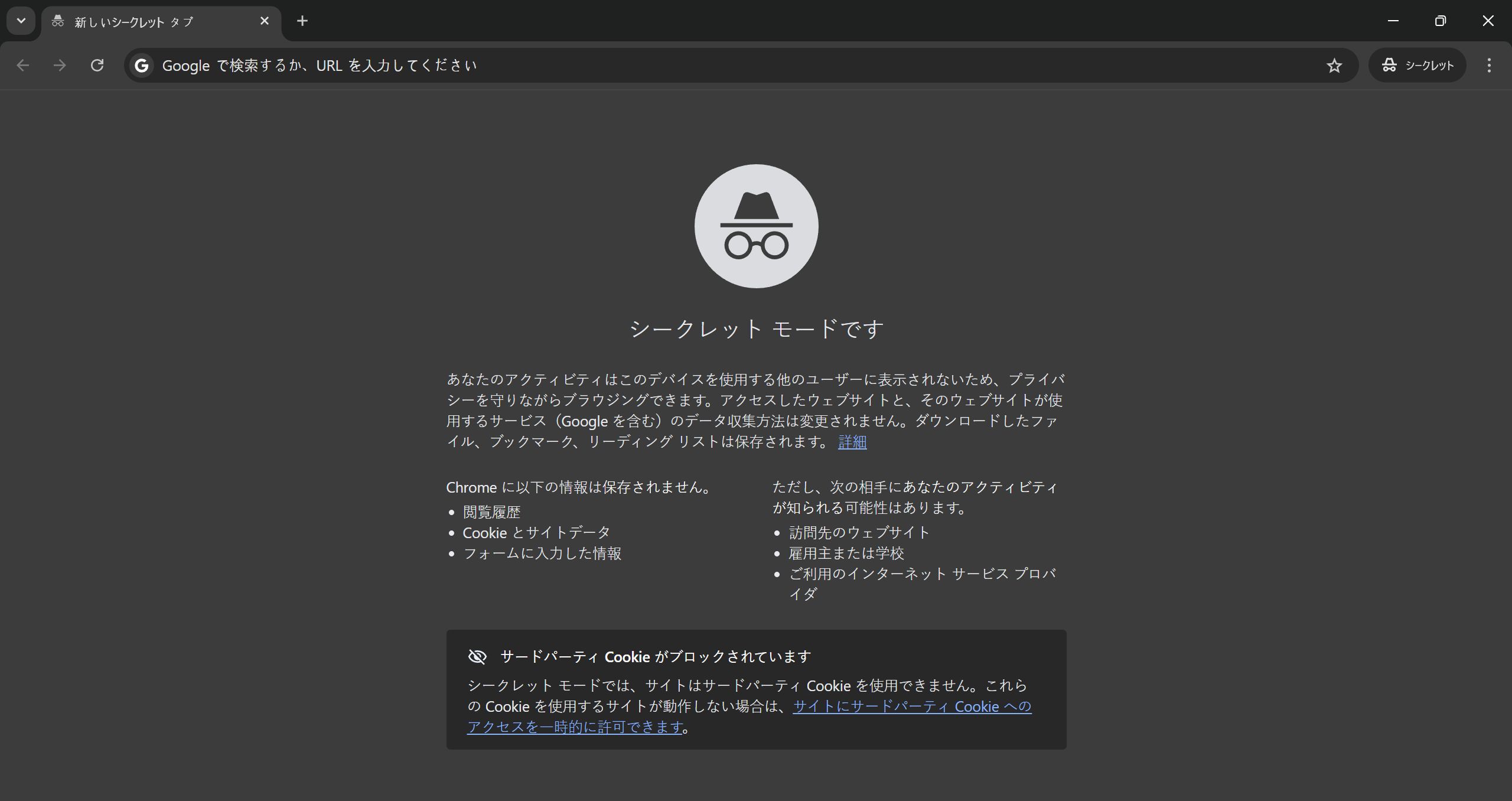
Task: Close the current incognito tab
Action: tap(264, 21)
